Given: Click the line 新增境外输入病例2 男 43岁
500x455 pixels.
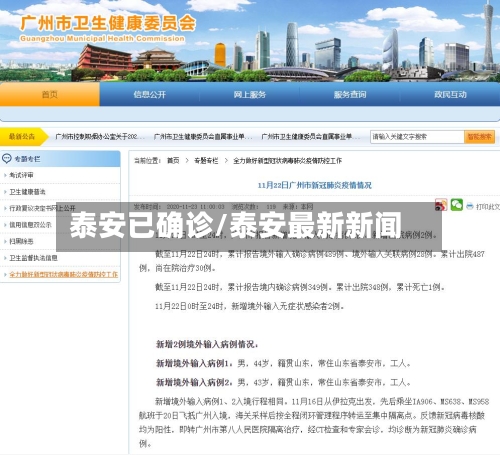Looking at the screenshot, I should click(283, 382).
